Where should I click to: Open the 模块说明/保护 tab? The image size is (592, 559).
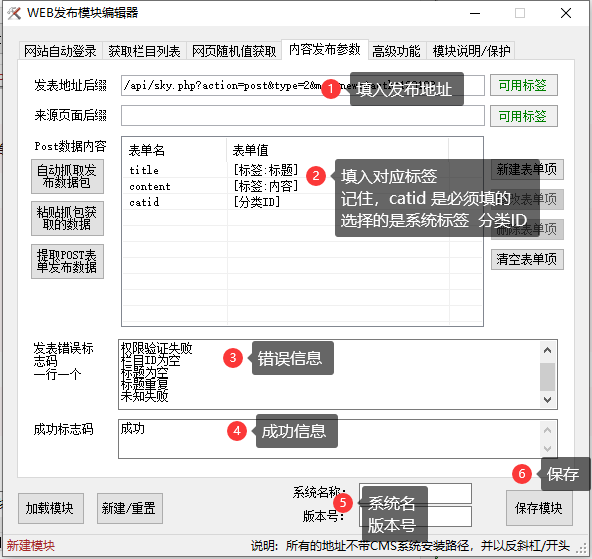pos(471,51)
